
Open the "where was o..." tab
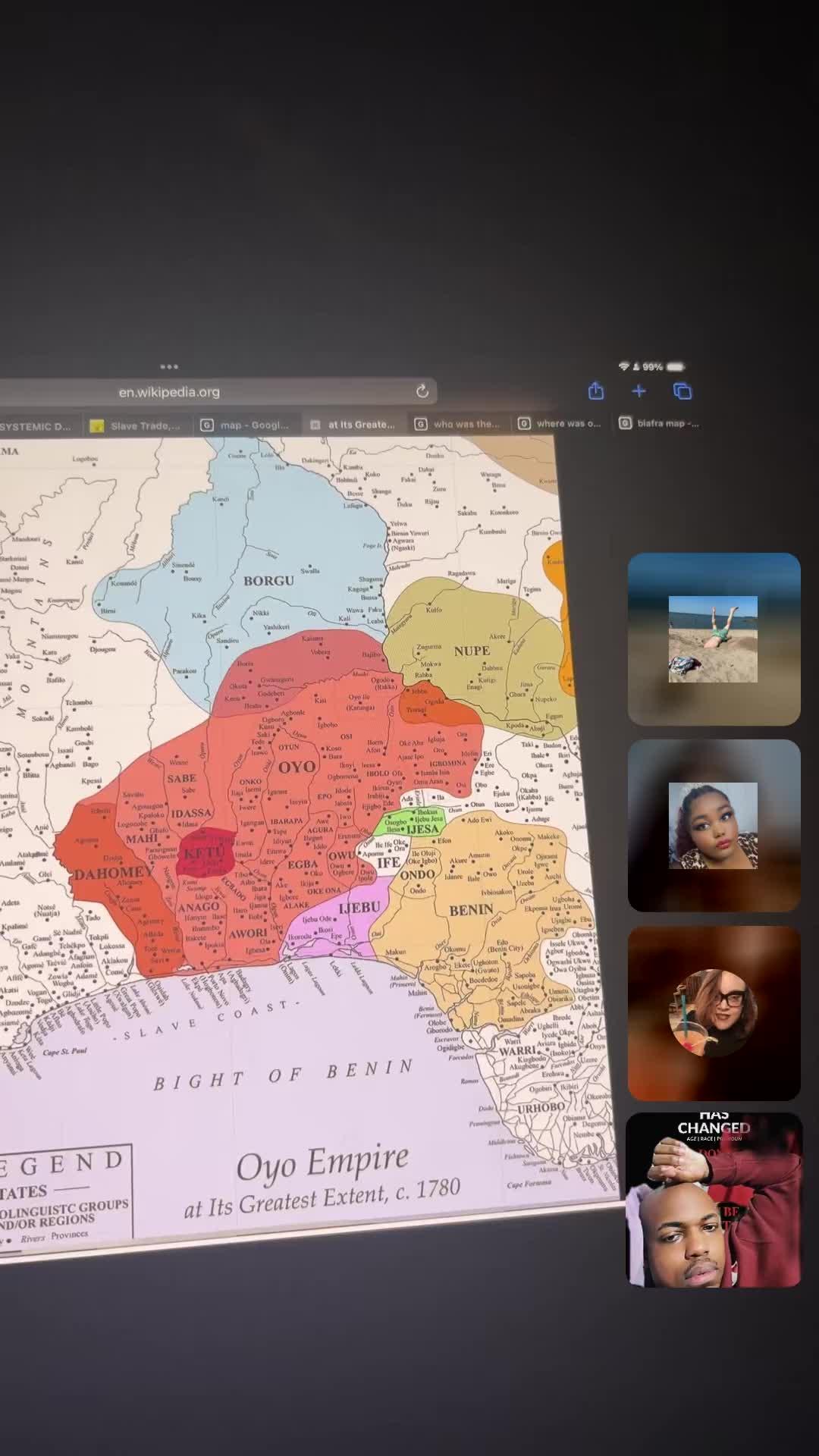560,423
